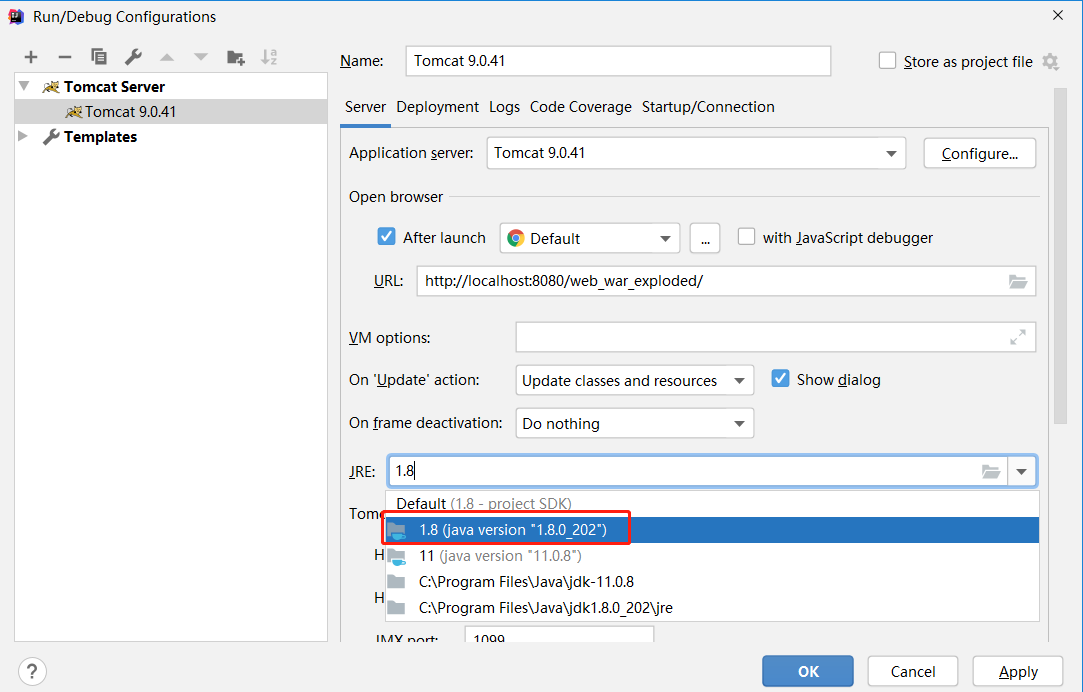Open the help question mark button
Screen dimensions: 1083x692
[x=32, y=671]
